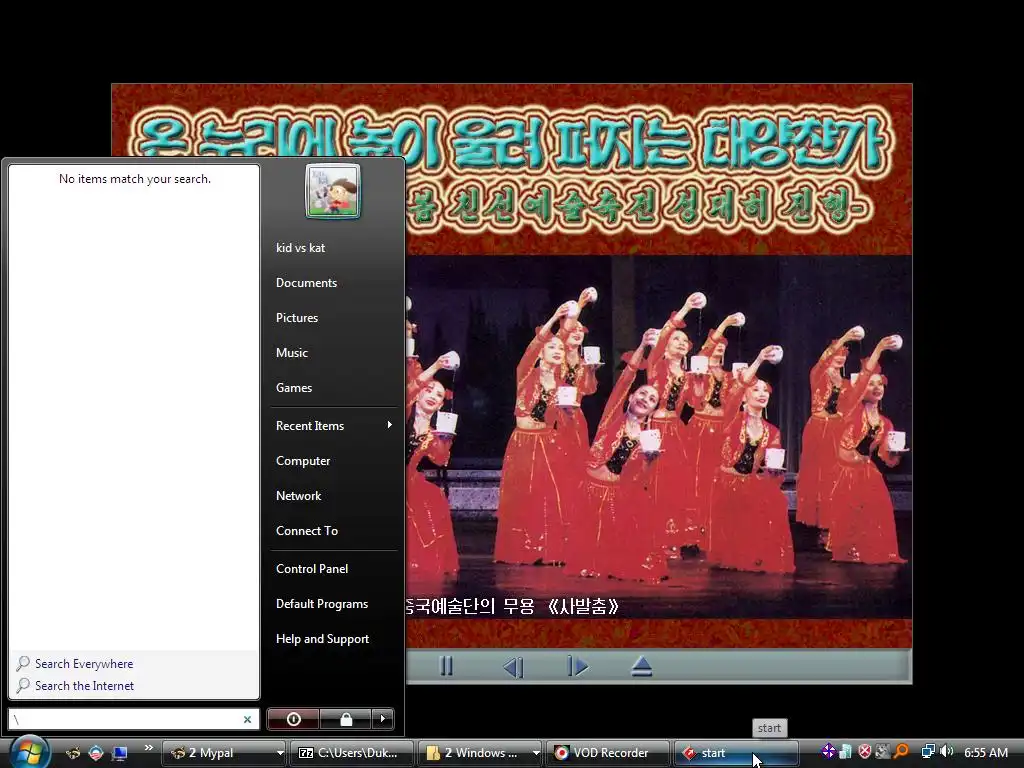Expand the quick launch overflow chevron
Viewport: 1024px width, 768px height.
coord(148,748)
